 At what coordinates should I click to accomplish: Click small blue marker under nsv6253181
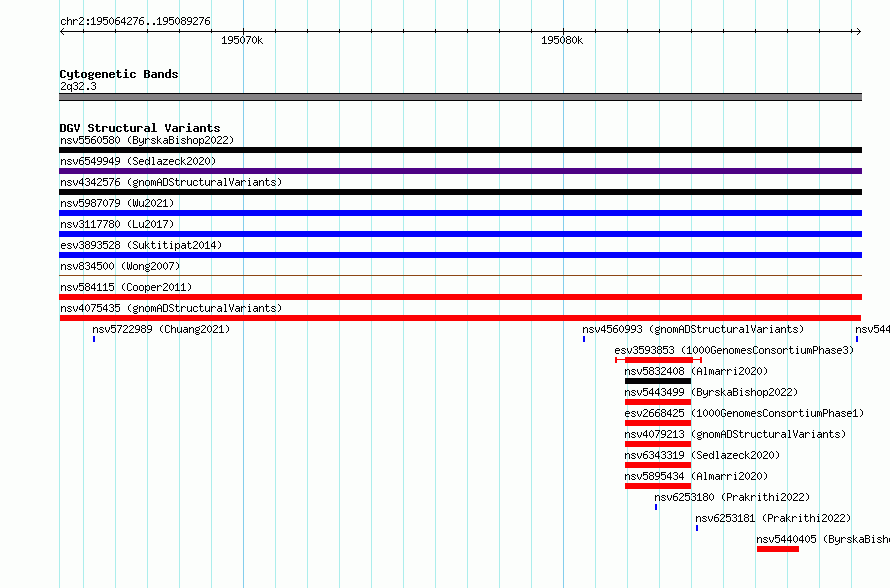coord(697,528)
